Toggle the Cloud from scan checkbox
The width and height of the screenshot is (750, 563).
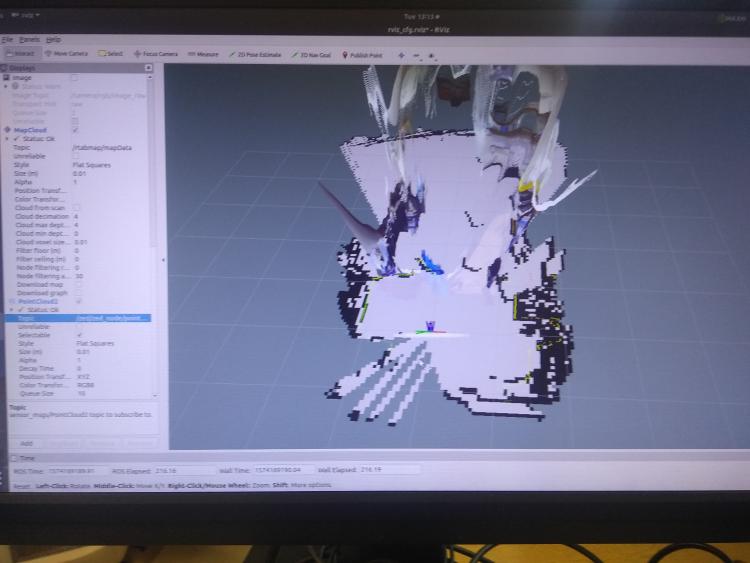point(76,207)
